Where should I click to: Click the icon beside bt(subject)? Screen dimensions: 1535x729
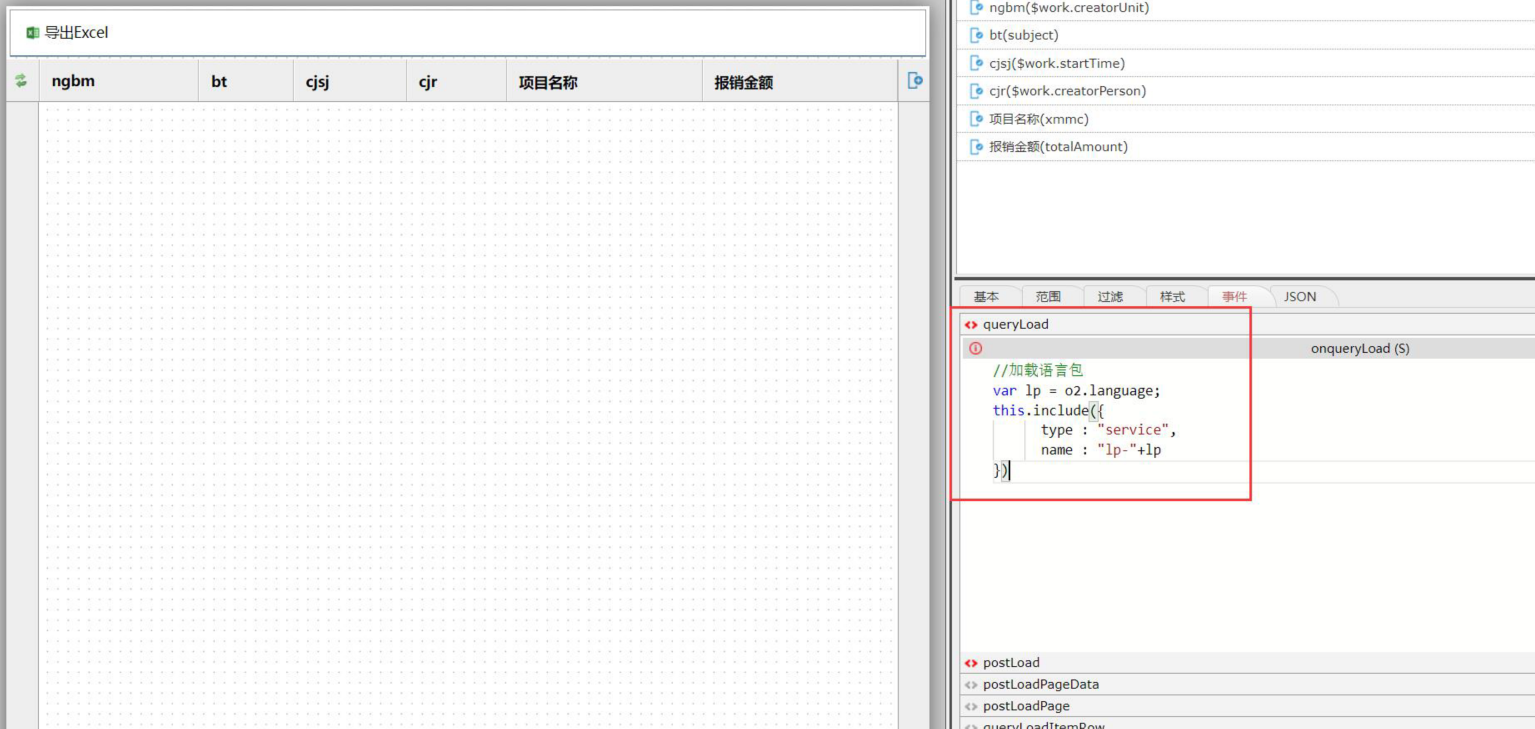(977, 35)
